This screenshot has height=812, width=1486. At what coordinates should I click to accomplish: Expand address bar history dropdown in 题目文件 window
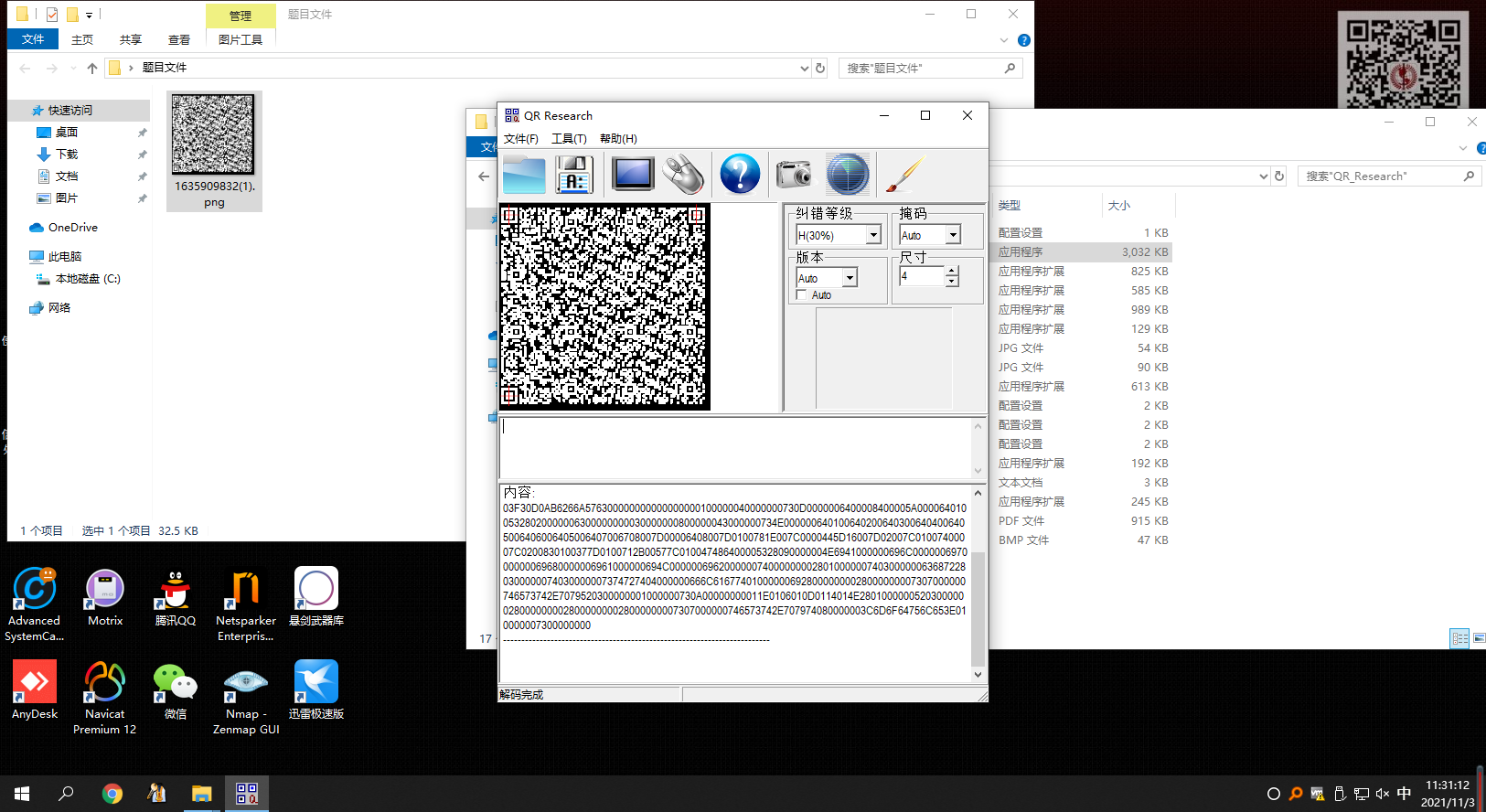805,68
